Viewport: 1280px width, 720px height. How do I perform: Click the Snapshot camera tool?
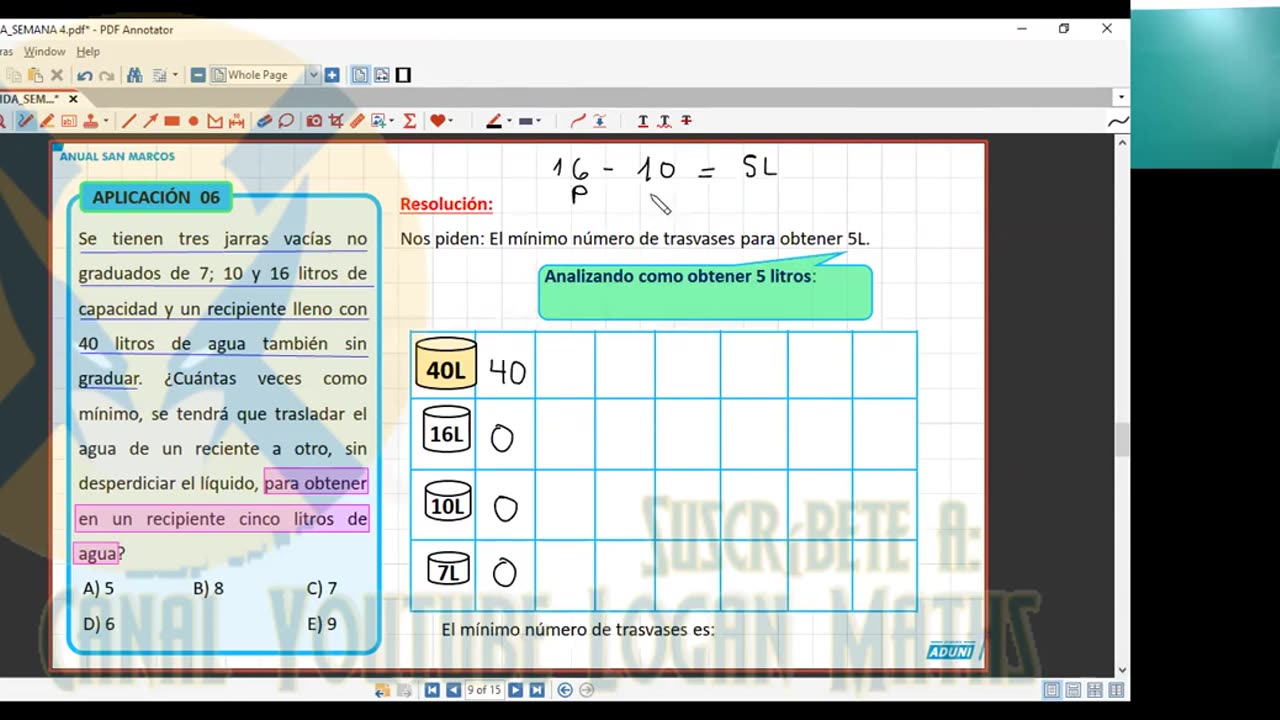click(314, 121)
